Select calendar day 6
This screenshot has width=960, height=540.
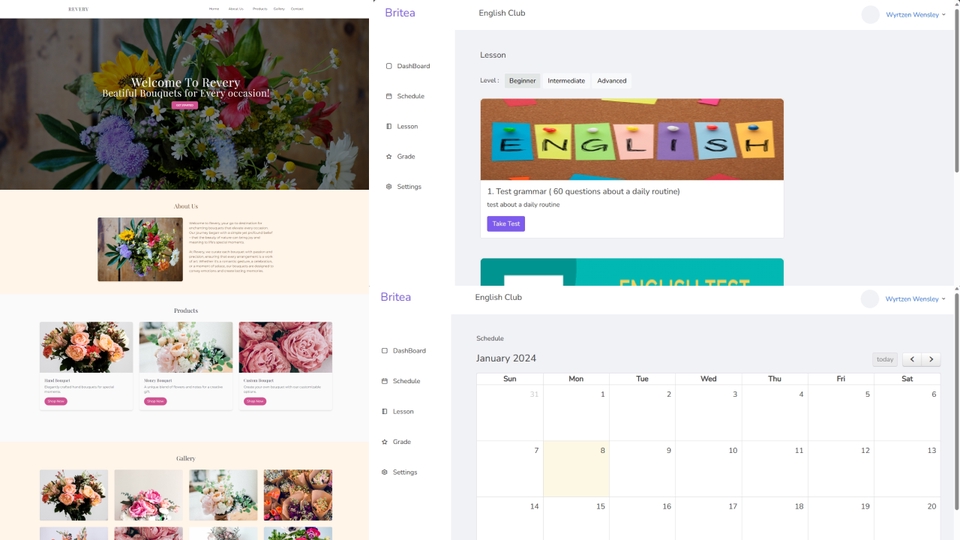click(907, 413)
